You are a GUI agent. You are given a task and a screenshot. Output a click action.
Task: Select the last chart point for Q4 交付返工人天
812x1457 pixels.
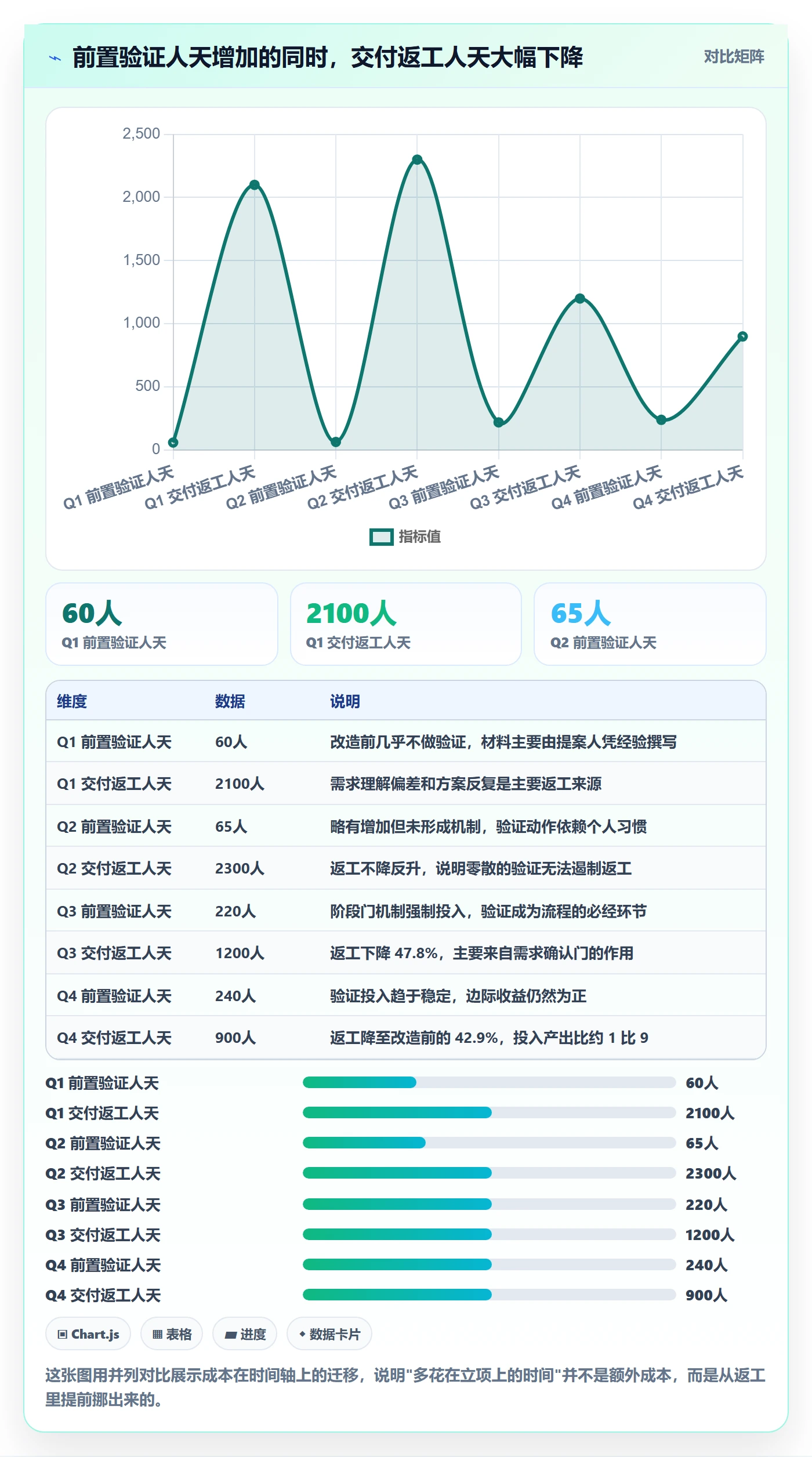(742, 336)
